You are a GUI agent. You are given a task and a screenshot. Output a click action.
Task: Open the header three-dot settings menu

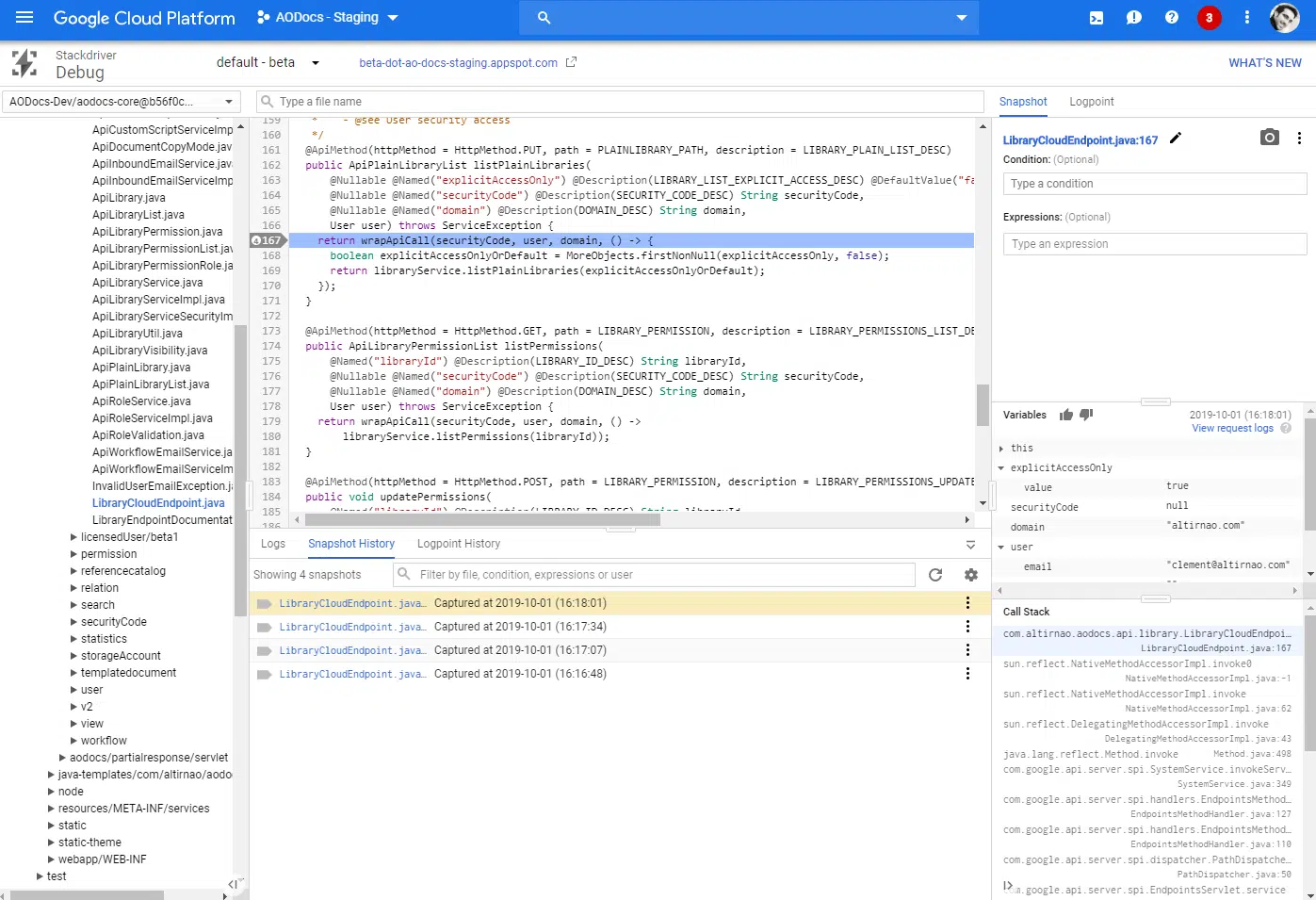coord(1247,17)
